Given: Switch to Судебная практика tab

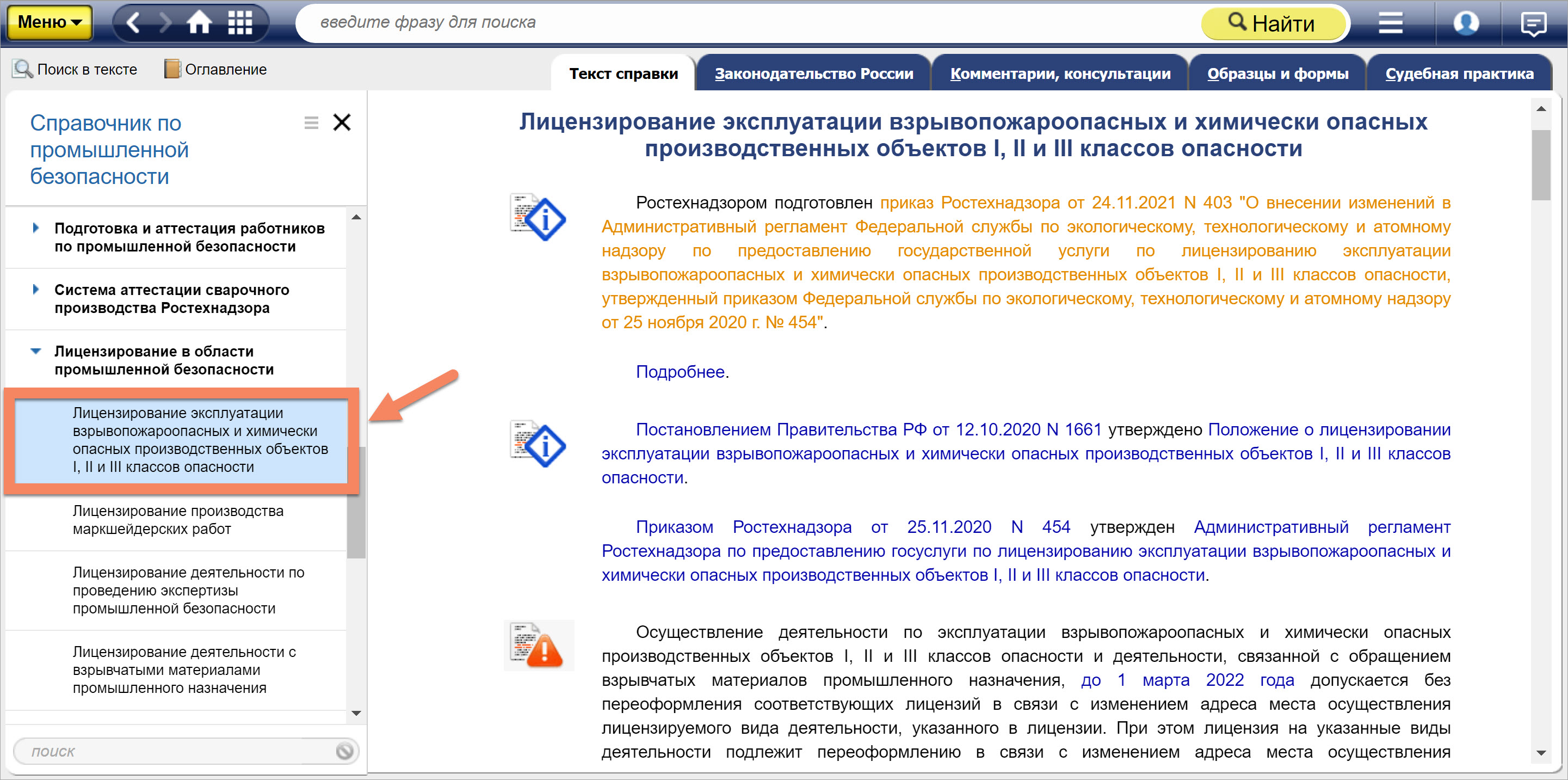Looking at the screenshot, I should (x=1459, y=73).
